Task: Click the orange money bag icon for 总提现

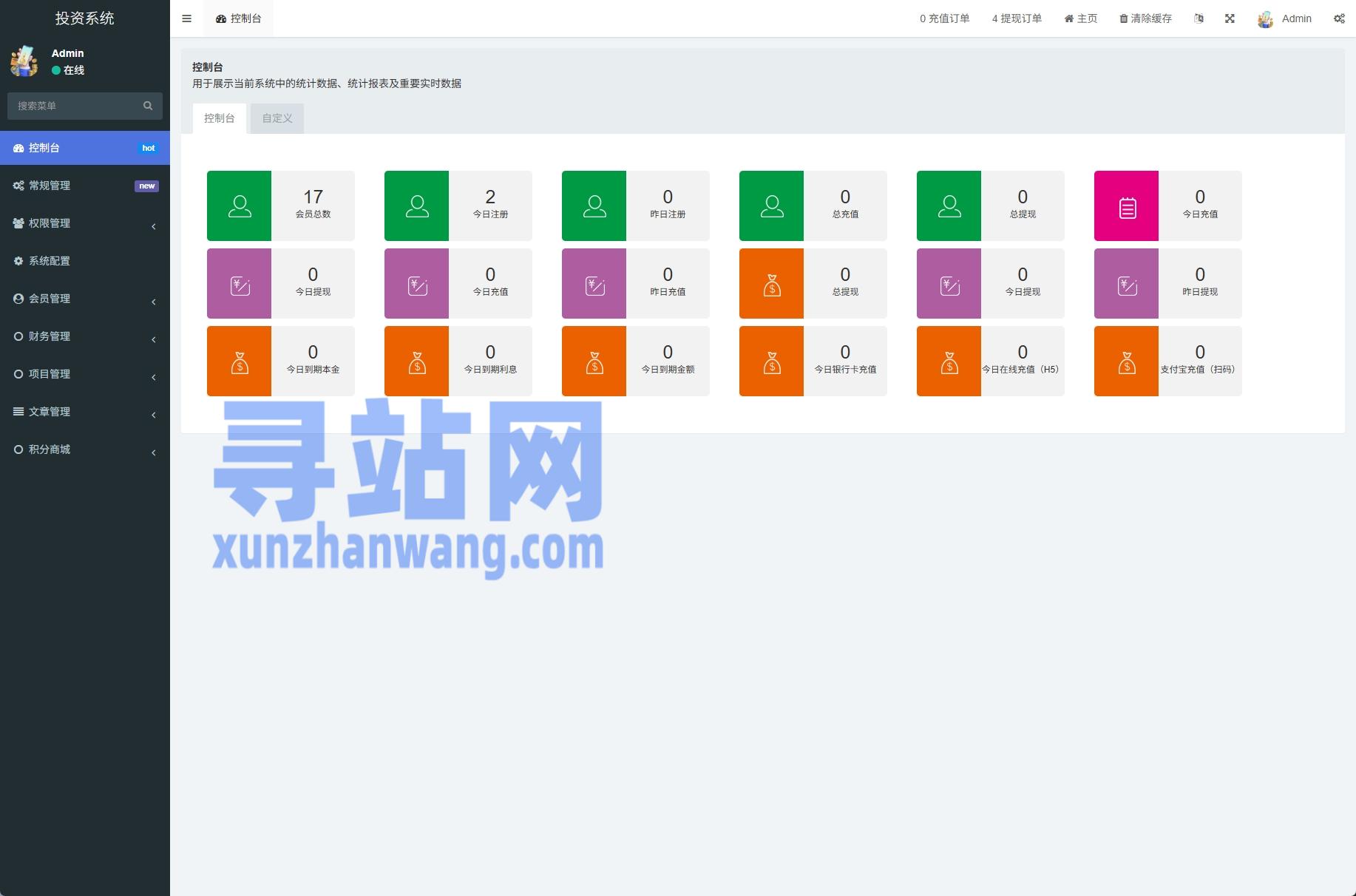Action: click(771, 283)
